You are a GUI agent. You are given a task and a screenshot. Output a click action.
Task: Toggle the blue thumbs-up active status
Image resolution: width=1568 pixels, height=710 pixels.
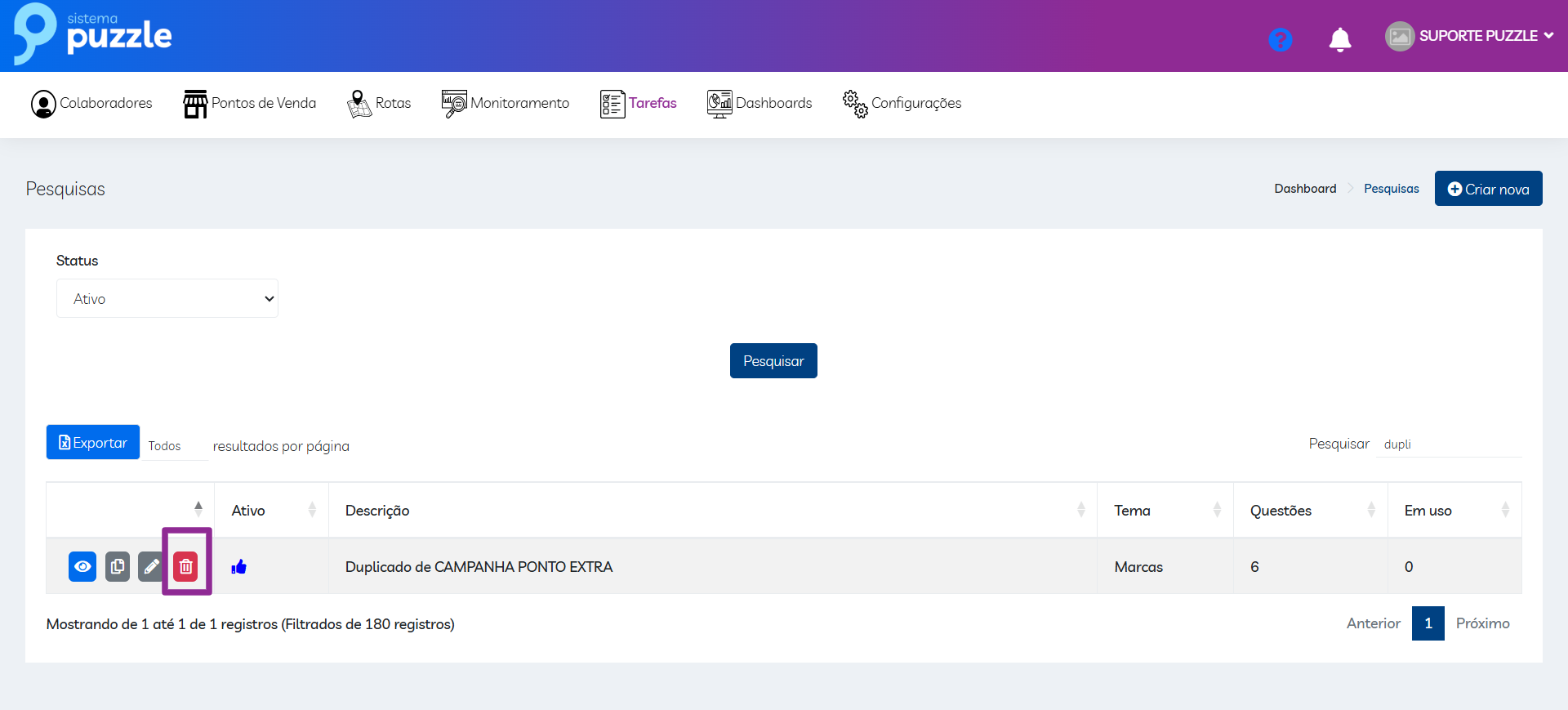point(239,567)
